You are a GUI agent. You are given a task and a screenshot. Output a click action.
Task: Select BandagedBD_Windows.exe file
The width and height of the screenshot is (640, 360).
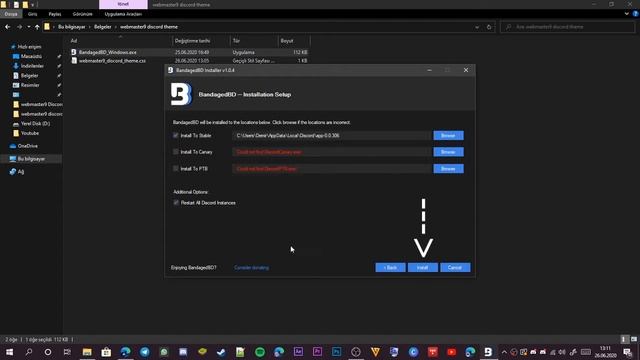107,52
